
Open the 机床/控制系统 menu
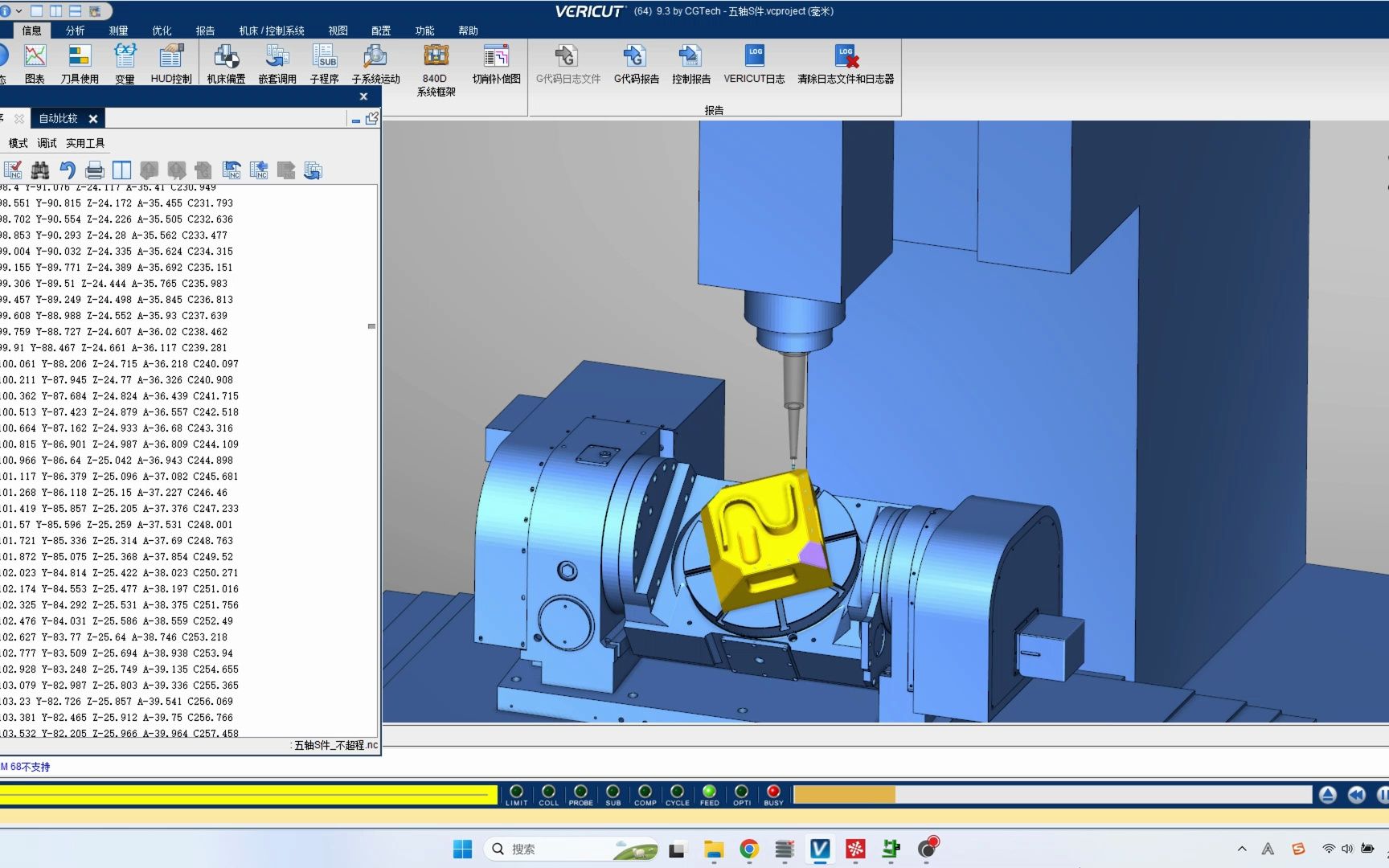270,30
